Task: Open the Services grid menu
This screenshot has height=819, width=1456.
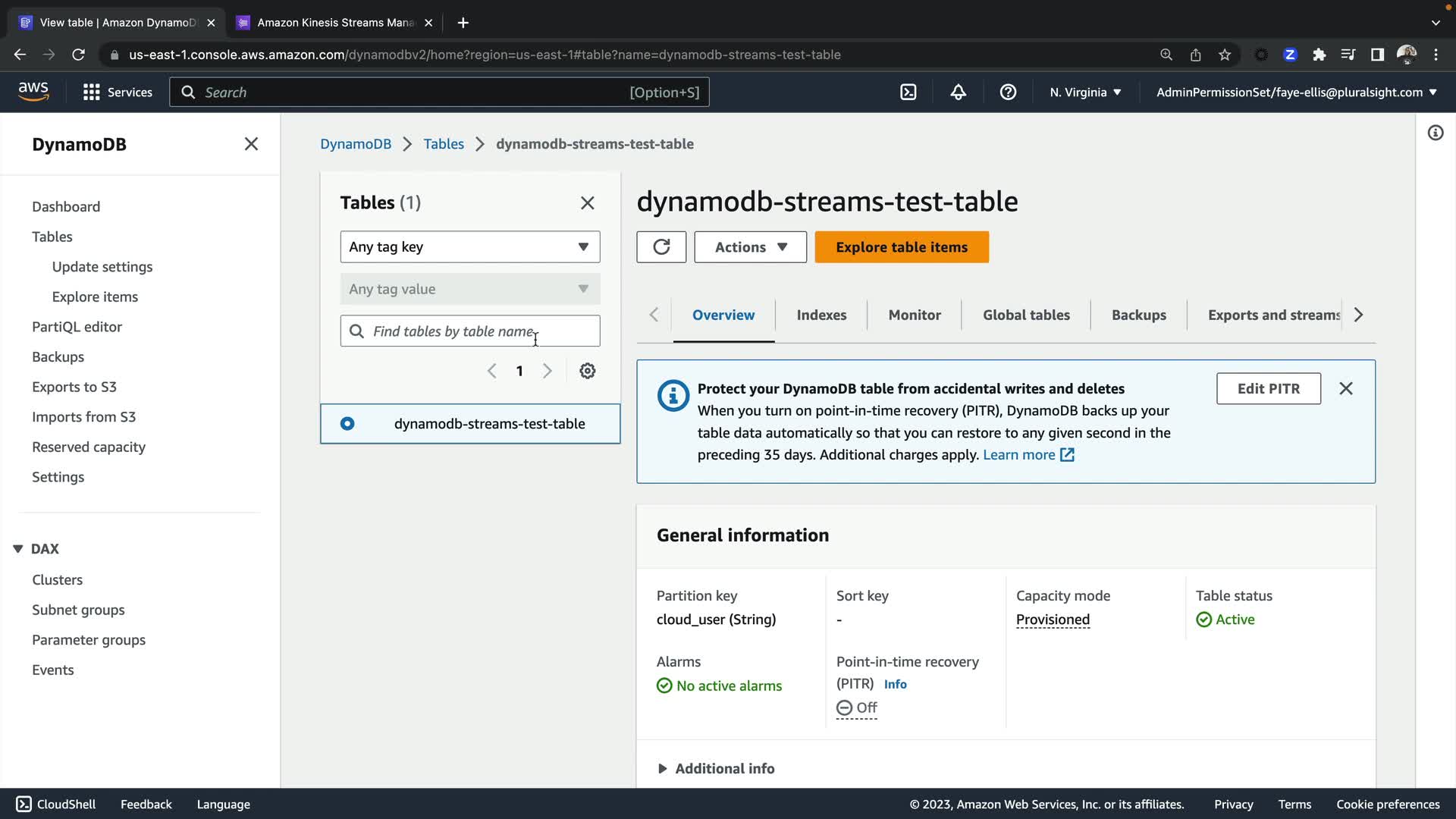Action: coord(118,92)
